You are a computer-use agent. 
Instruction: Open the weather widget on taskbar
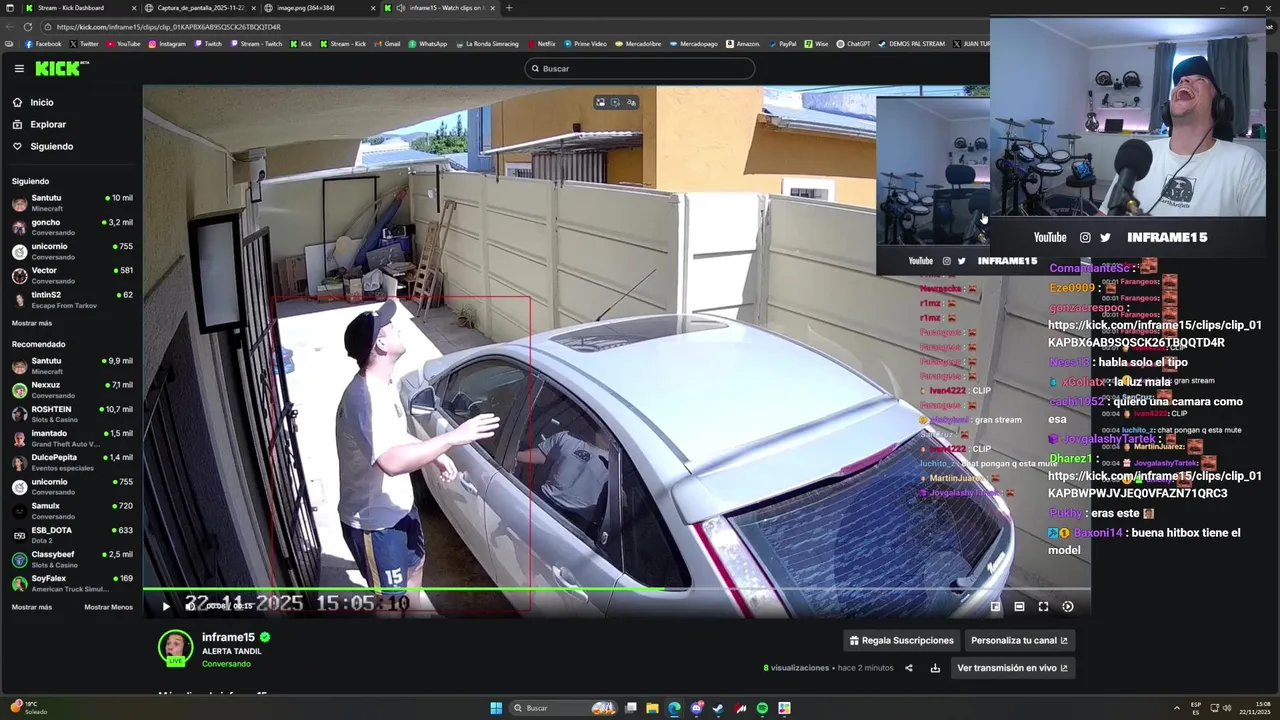pyautogui.click(x=28, y=708)
